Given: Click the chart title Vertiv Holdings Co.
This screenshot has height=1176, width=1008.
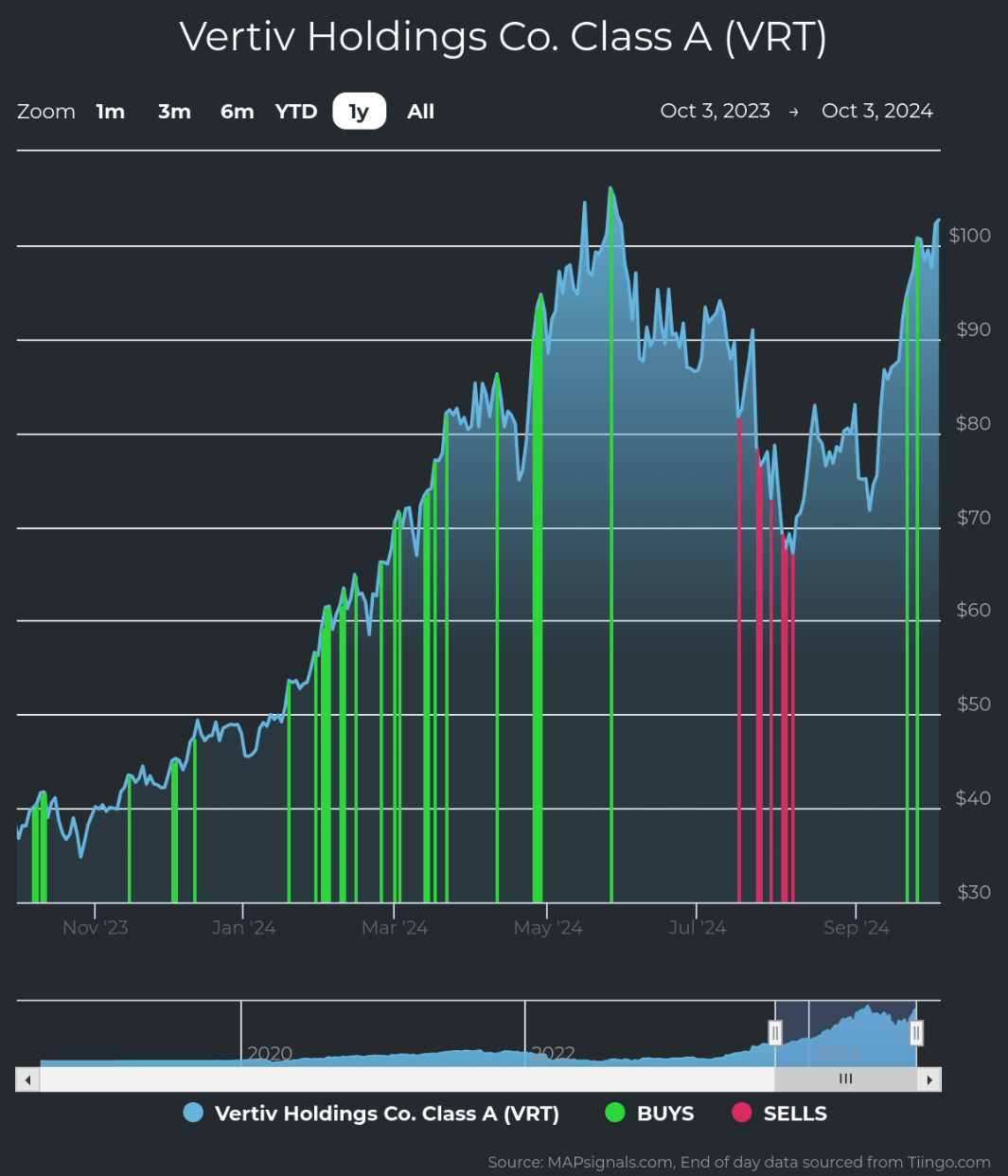Looking at the screenshot, I should click(504, 37).
